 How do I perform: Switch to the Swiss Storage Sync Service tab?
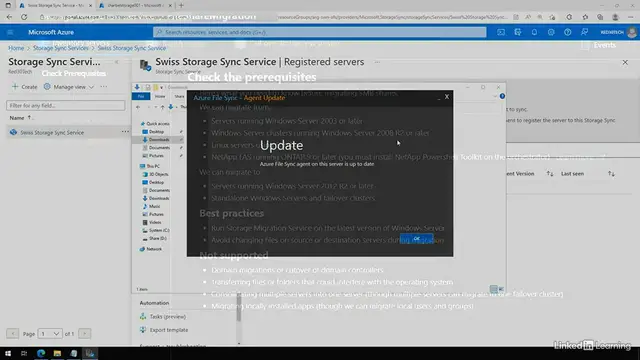tap(55, 6)
